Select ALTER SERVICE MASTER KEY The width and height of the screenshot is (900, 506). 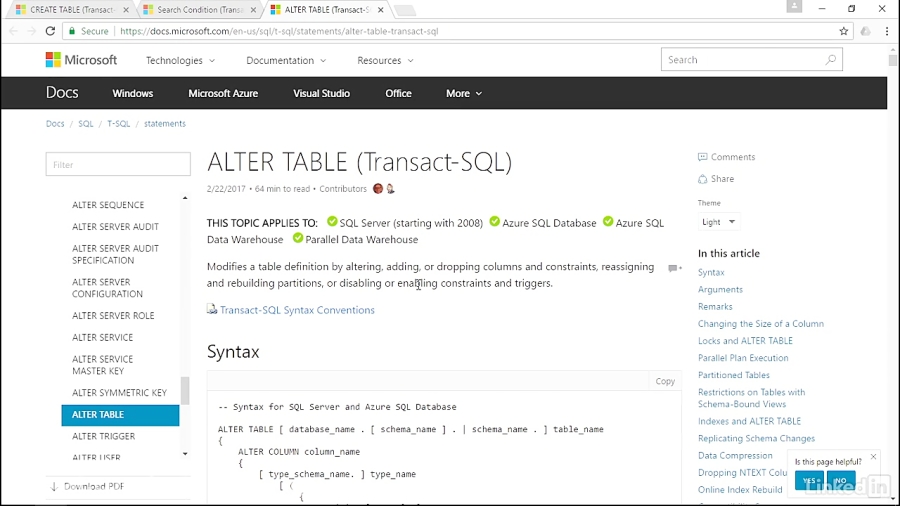103,365
